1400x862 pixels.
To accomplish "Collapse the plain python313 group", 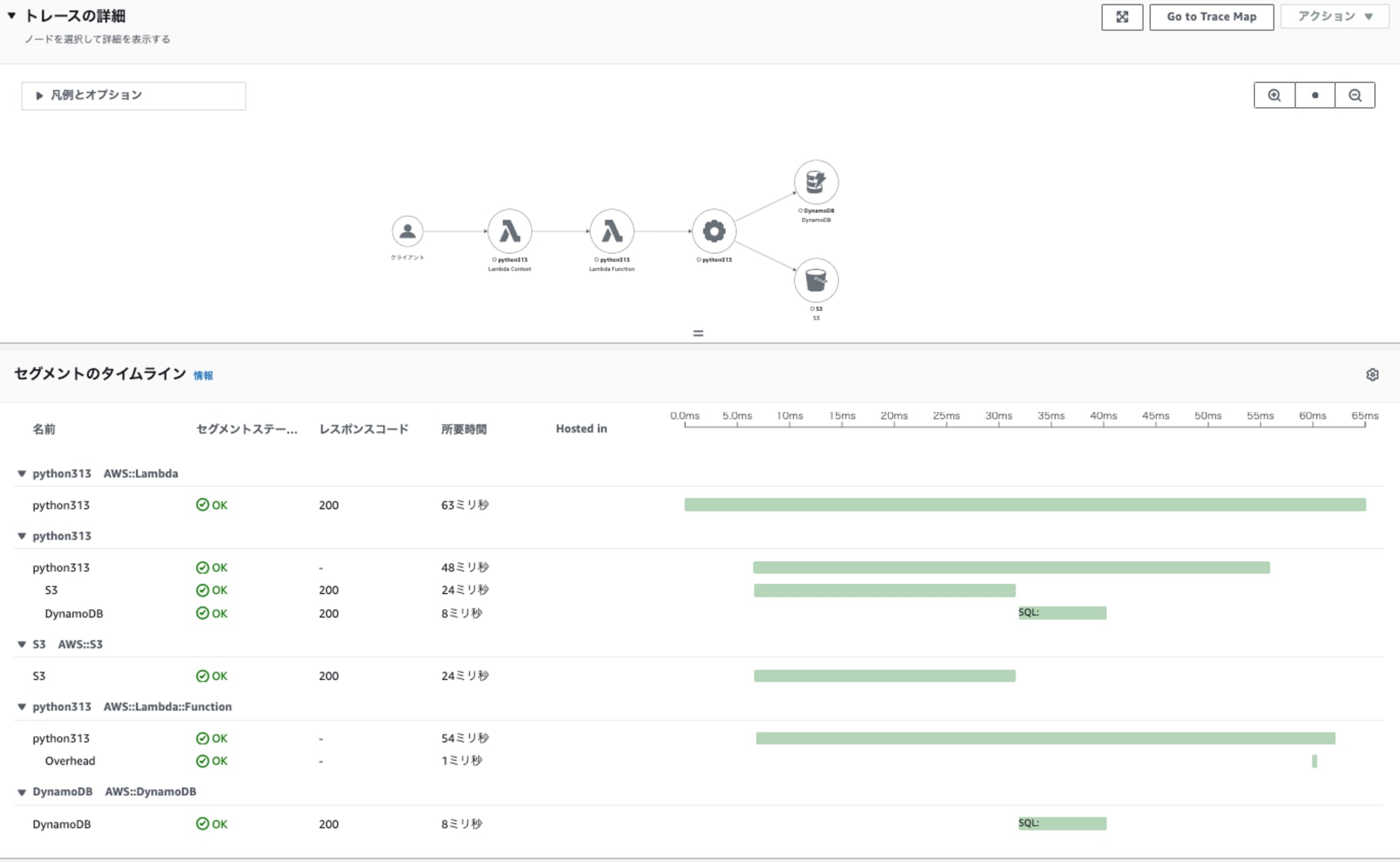I will 22,536.
